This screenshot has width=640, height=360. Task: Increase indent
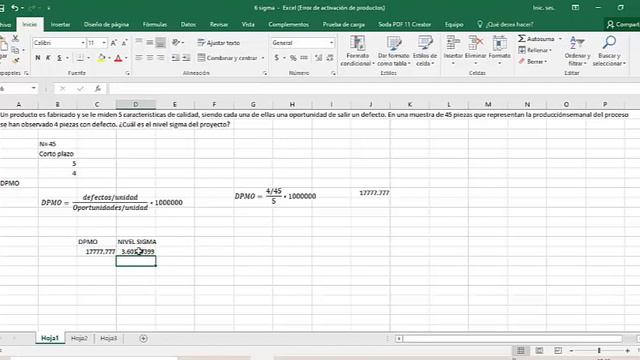click(x=186, y=58)
